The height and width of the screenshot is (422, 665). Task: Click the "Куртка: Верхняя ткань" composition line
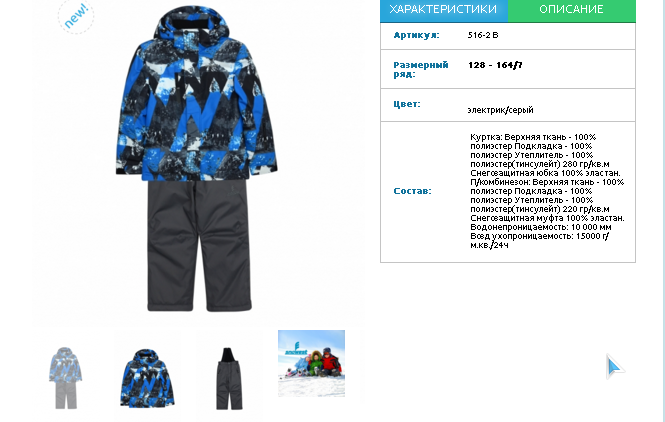(x=533, y=137)
